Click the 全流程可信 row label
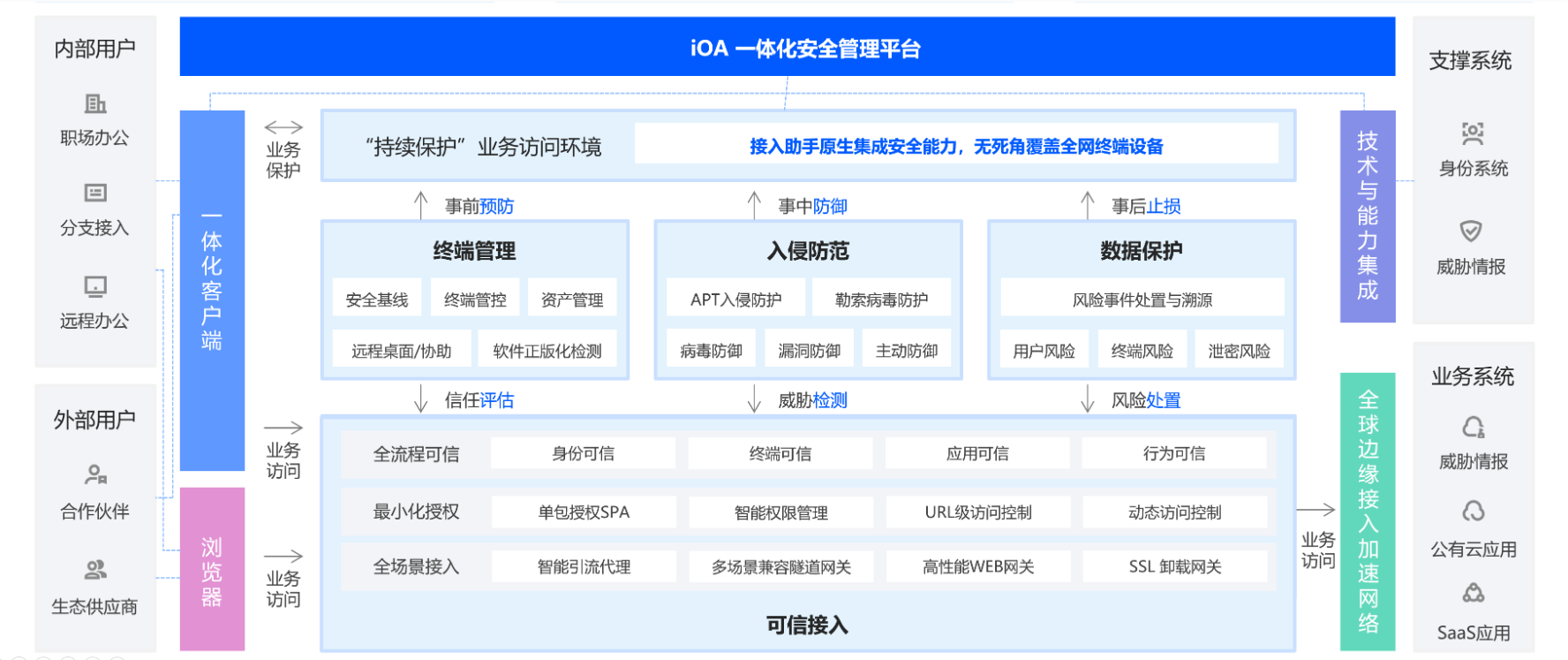 416,454
